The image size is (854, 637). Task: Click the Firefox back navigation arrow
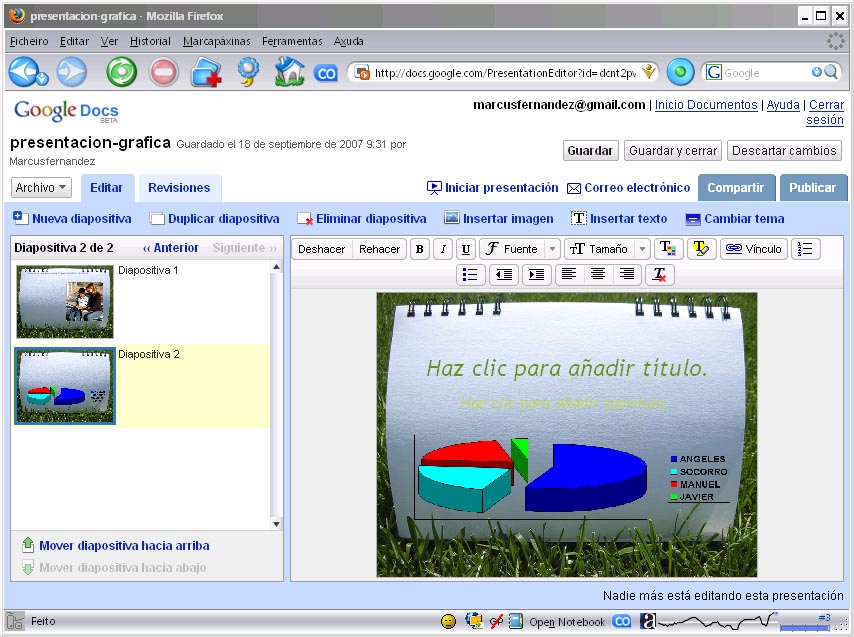tap(25, 72)
